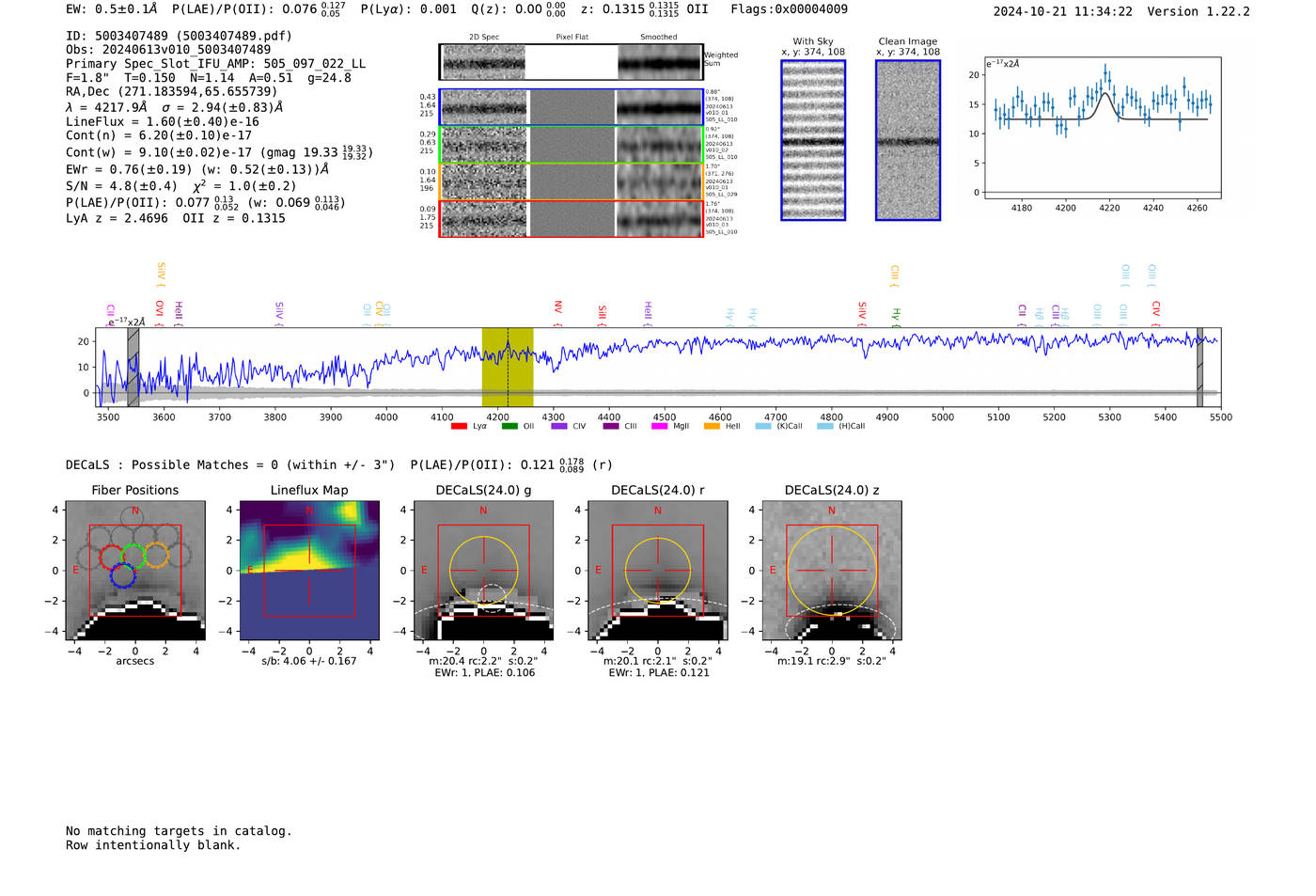1316x896 pixels.
Task: Open the With Sky image thumbnail
Action: coord(813,140)
